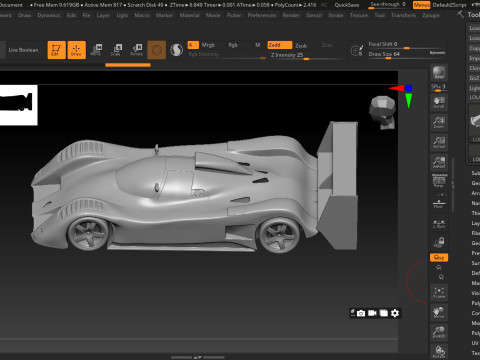Adjust the Z Intensity slider

(307, 55)
